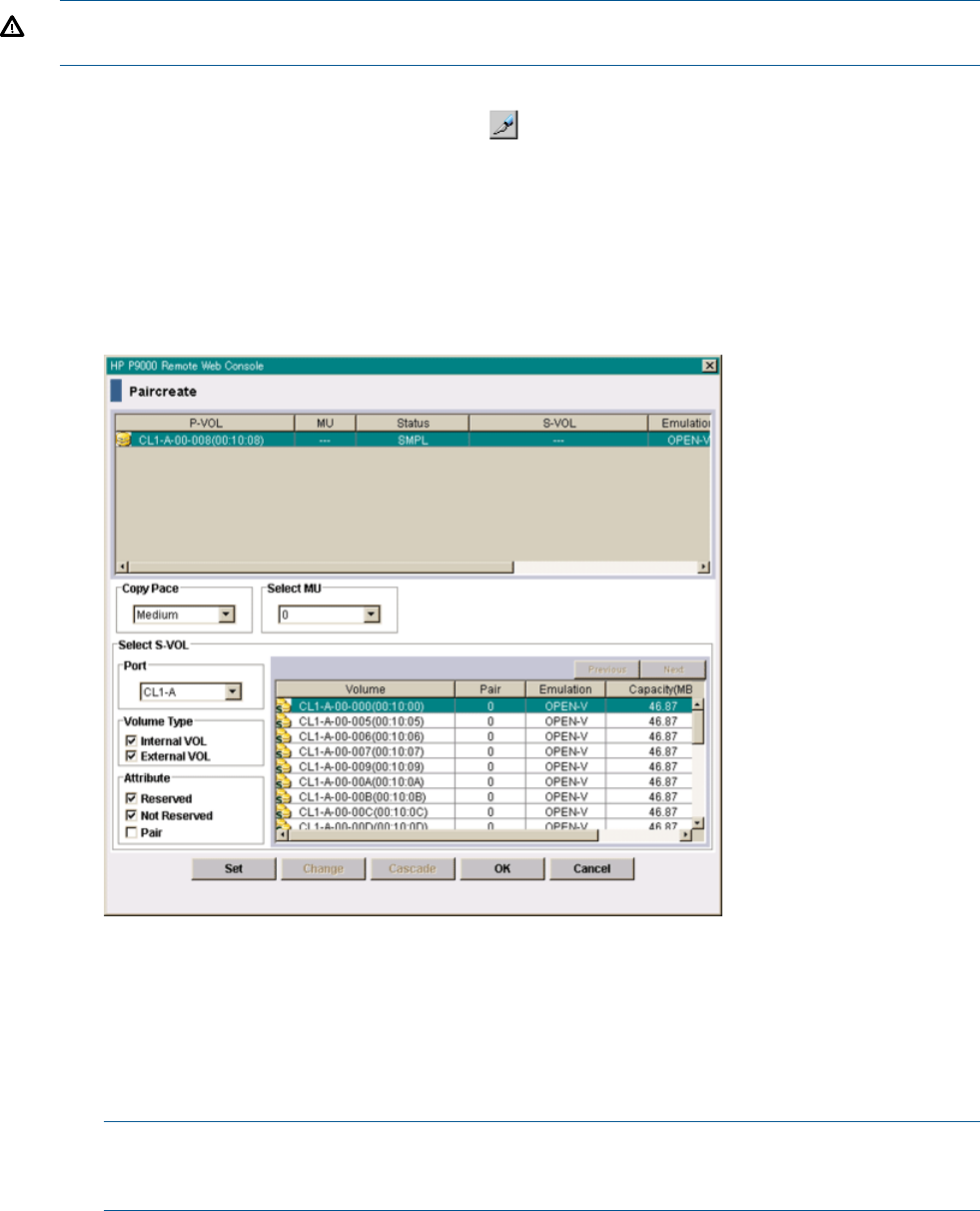Image resolution: width=980 pixels, height=1211 pixels.
Task: Select volume CL1-A-00-00A(00:10:0A)
Action: [484, 781]
